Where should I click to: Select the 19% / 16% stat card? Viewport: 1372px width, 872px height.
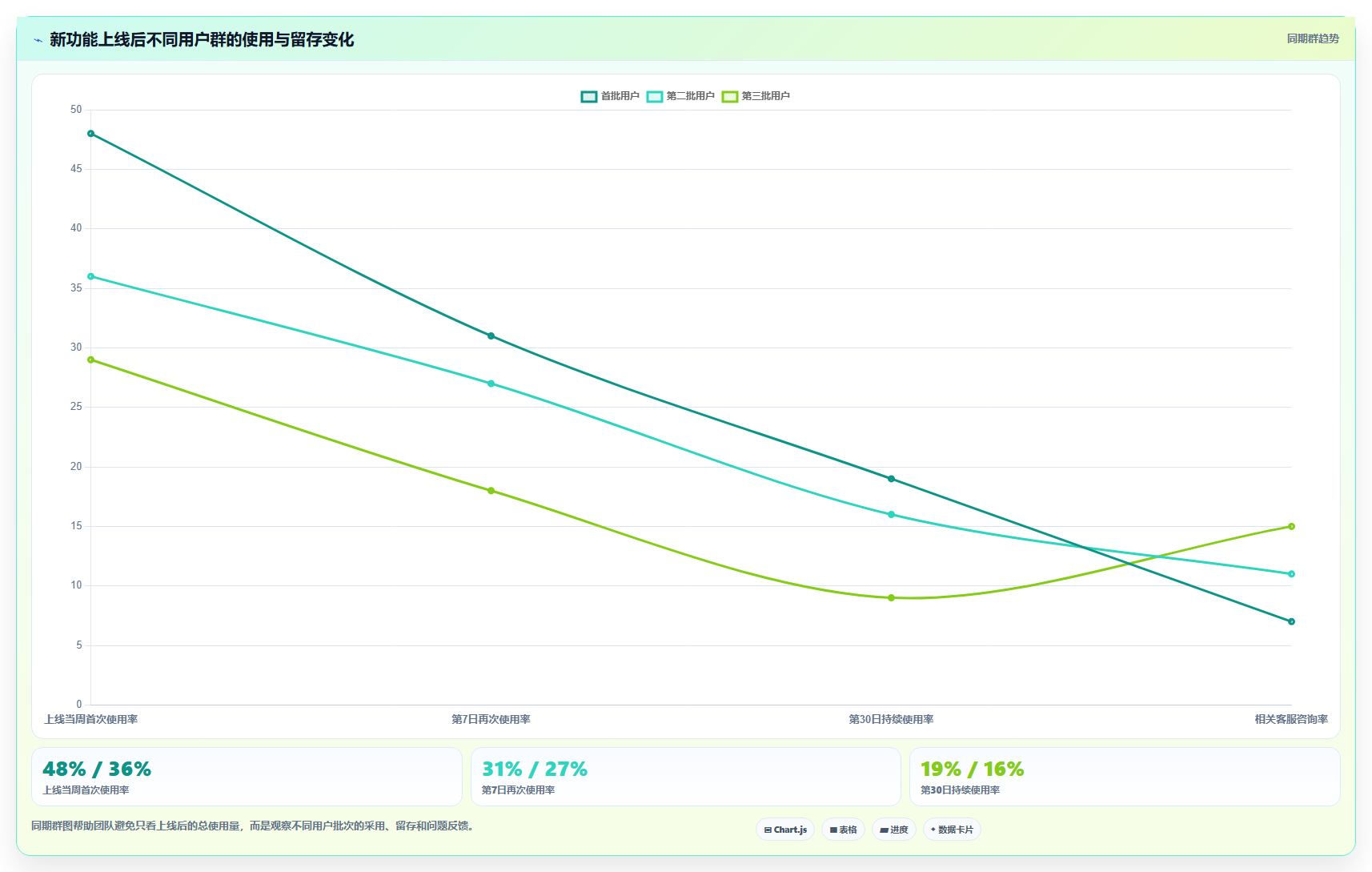tap(1125, 777)
